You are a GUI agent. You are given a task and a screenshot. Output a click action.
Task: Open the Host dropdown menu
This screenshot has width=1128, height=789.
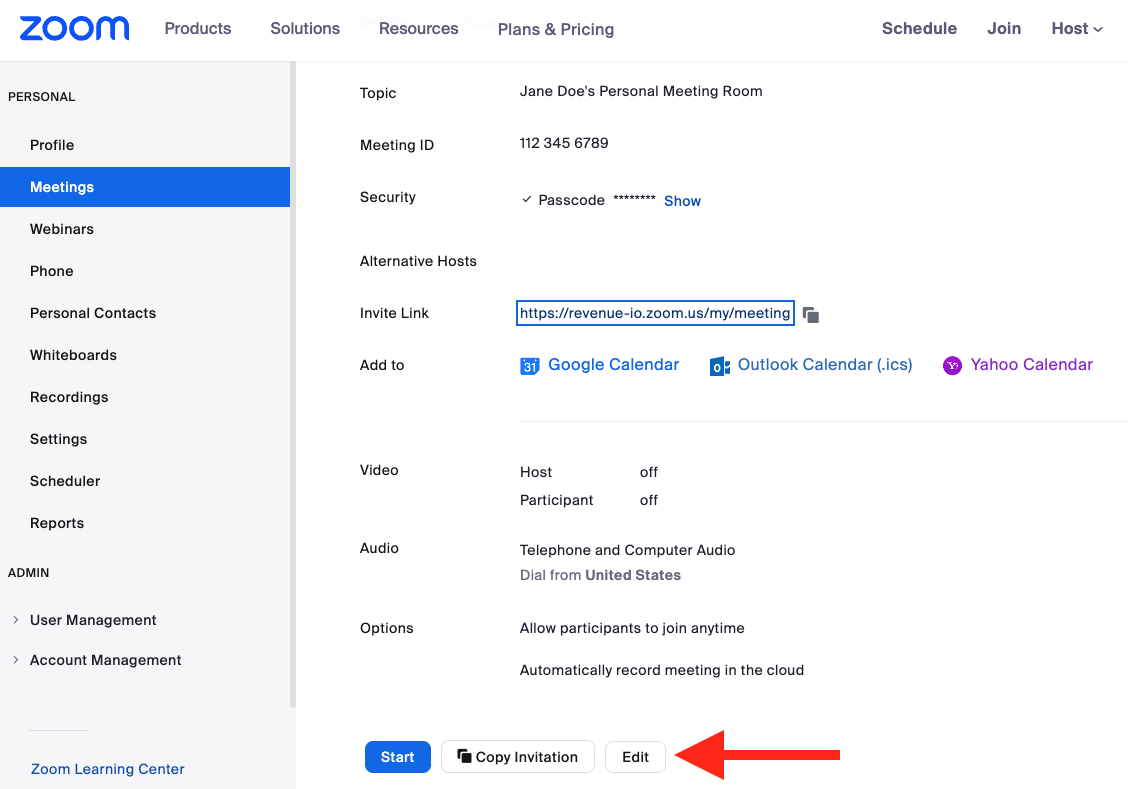coord(1076,29)
